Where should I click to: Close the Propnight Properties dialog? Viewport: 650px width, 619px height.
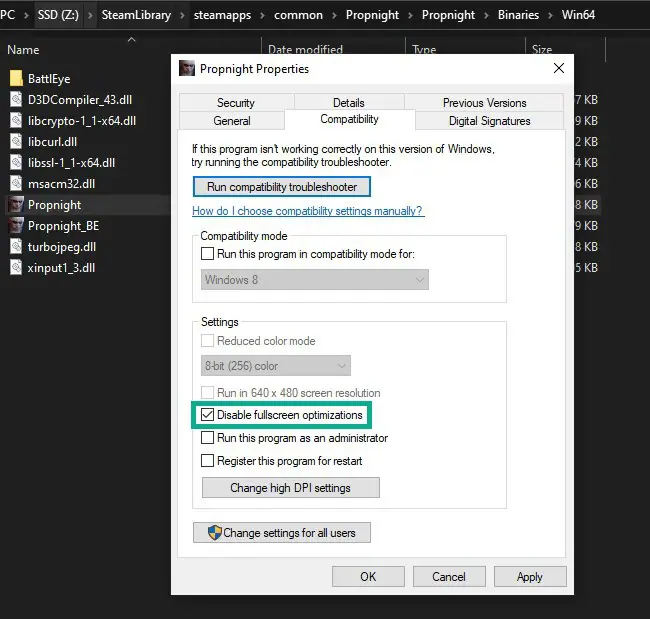point(559,68)
